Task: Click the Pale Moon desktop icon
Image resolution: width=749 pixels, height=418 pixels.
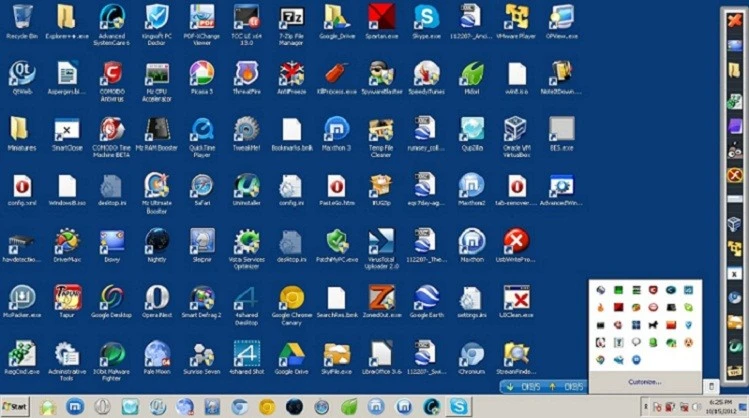Action: click(157, 357)
